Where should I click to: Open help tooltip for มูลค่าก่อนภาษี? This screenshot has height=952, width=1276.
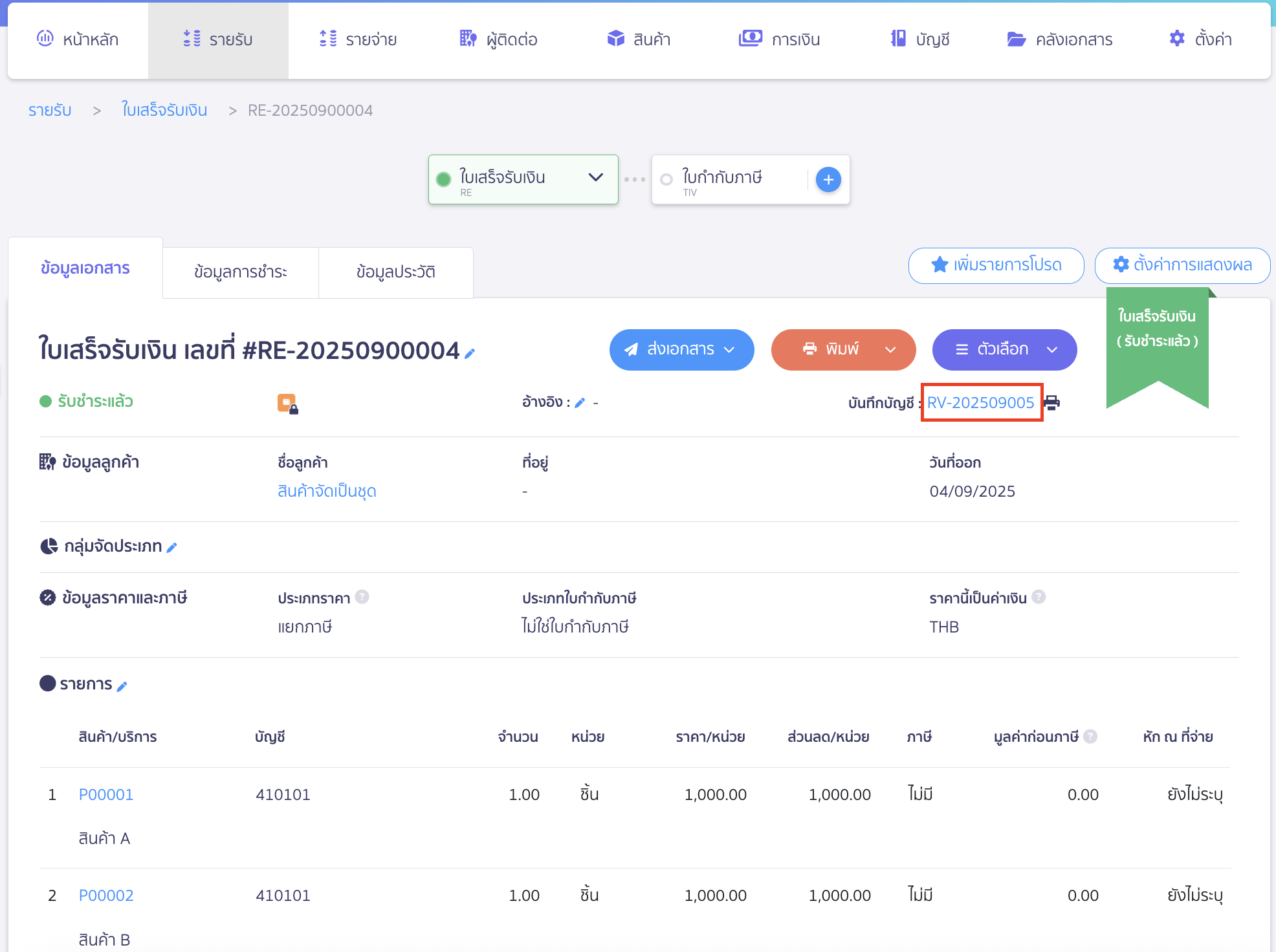point(1090,736)
